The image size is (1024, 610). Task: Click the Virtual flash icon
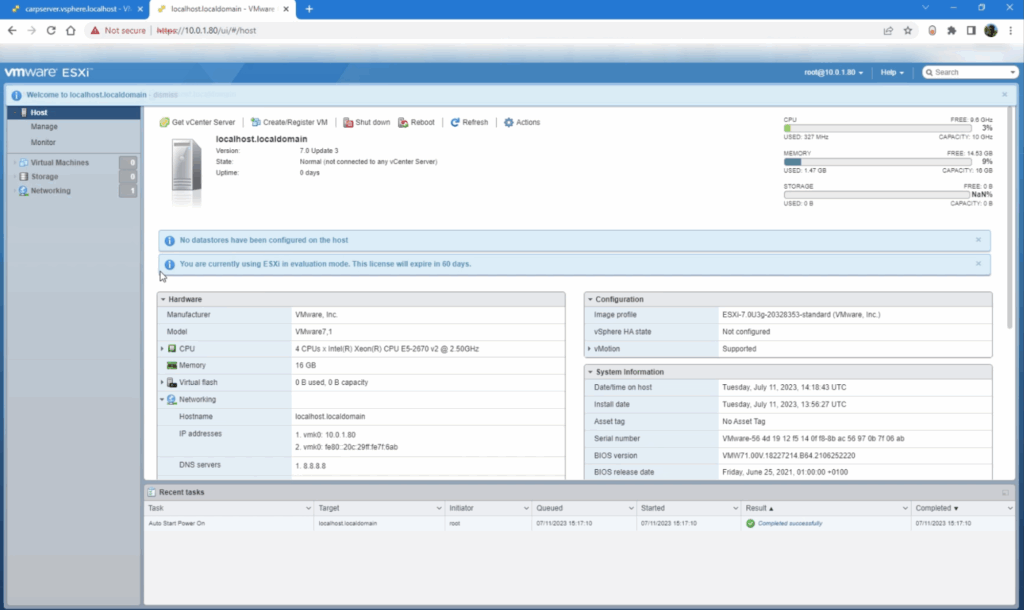point(172,382)
